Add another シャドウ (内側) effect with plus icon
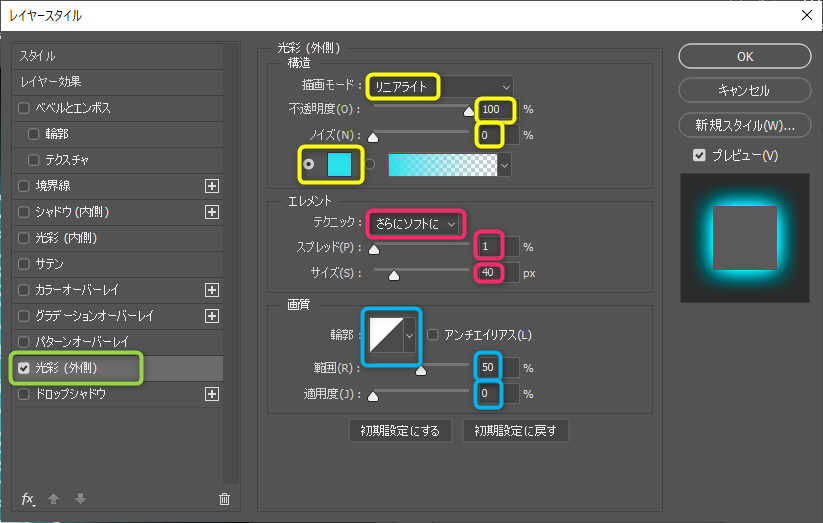The width and height of the screenshot is (823, 523). point(212,212)
